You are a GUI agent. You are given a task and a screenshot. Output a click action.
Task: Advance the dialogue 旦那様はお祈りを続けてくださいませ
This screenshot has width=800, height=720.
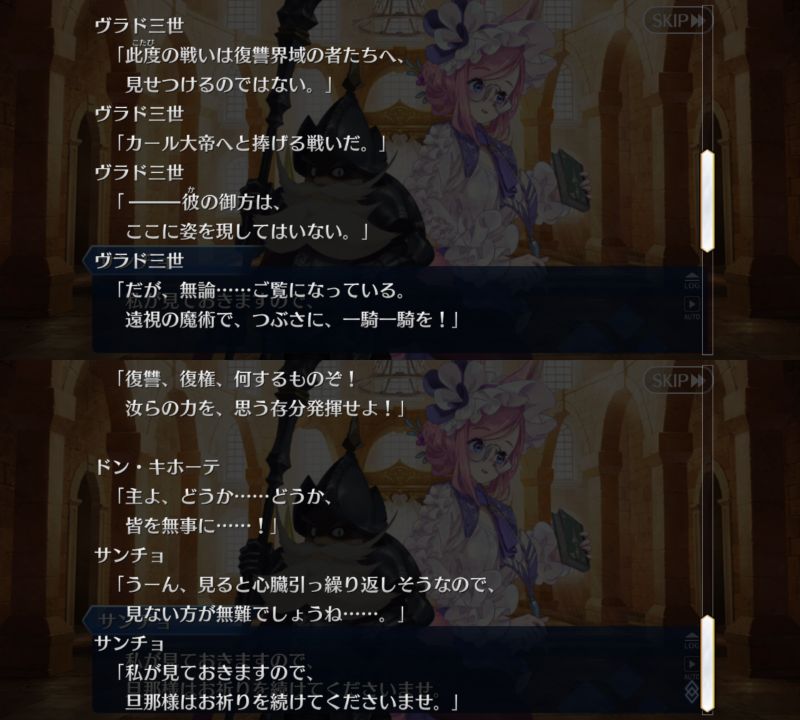pyautogui.click(x=292, y=702)
